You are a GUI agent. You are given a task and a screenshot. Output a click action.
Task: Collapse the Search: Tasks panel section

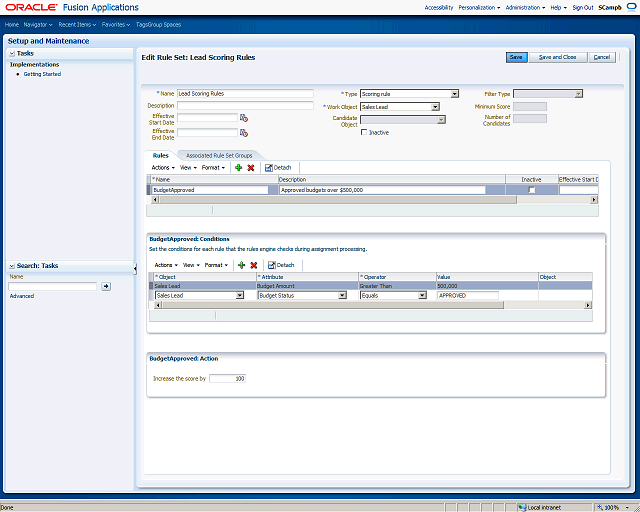[12, 266]
